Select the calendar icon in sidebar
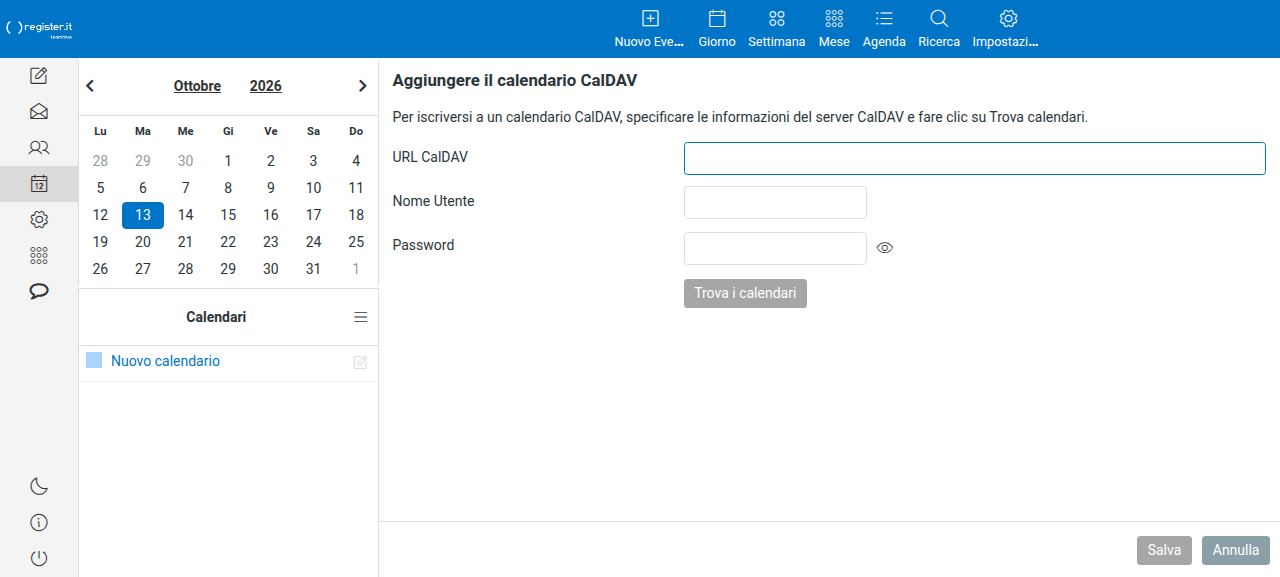Viewport: 1280px width, 577px height. coord(39,183)
